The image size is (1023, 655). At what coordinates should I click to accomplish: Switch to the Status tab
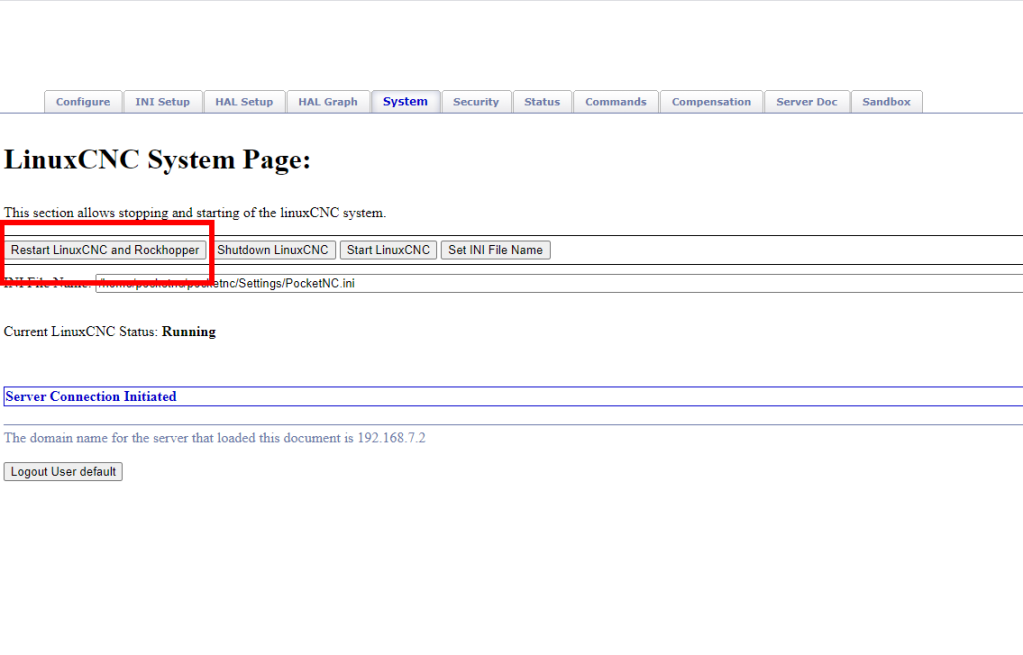[x=542, y=101]
